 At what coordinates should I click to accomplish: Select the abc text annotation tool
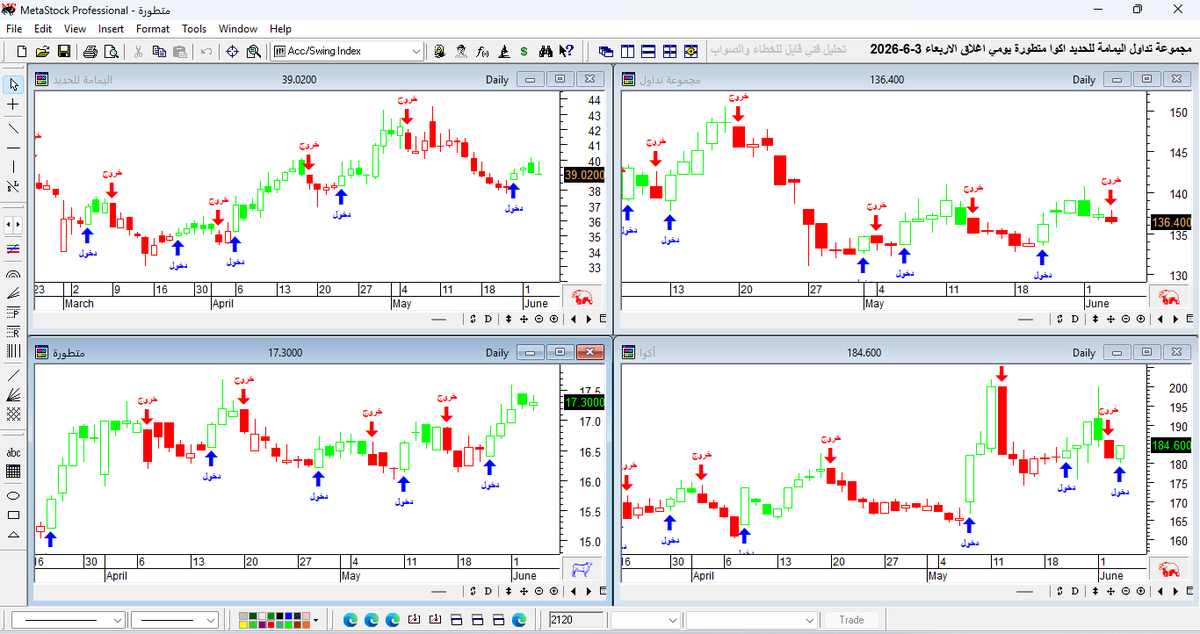point(13,452)
